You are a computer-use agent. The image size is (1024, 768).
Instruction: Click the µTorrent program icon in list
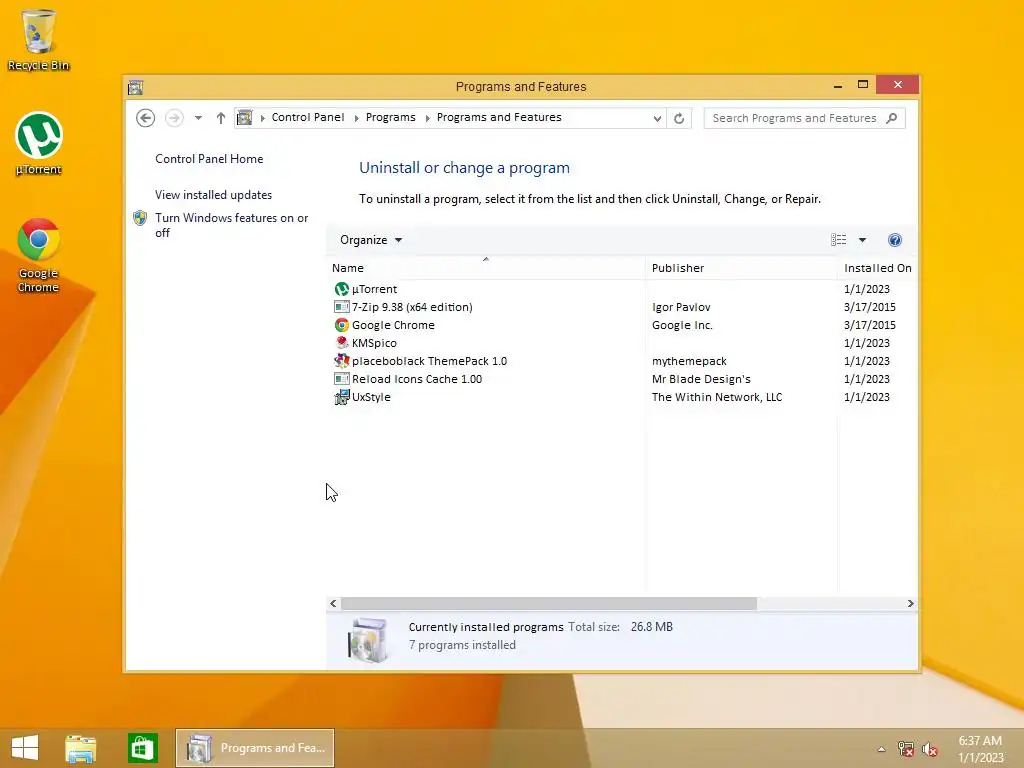342,289
